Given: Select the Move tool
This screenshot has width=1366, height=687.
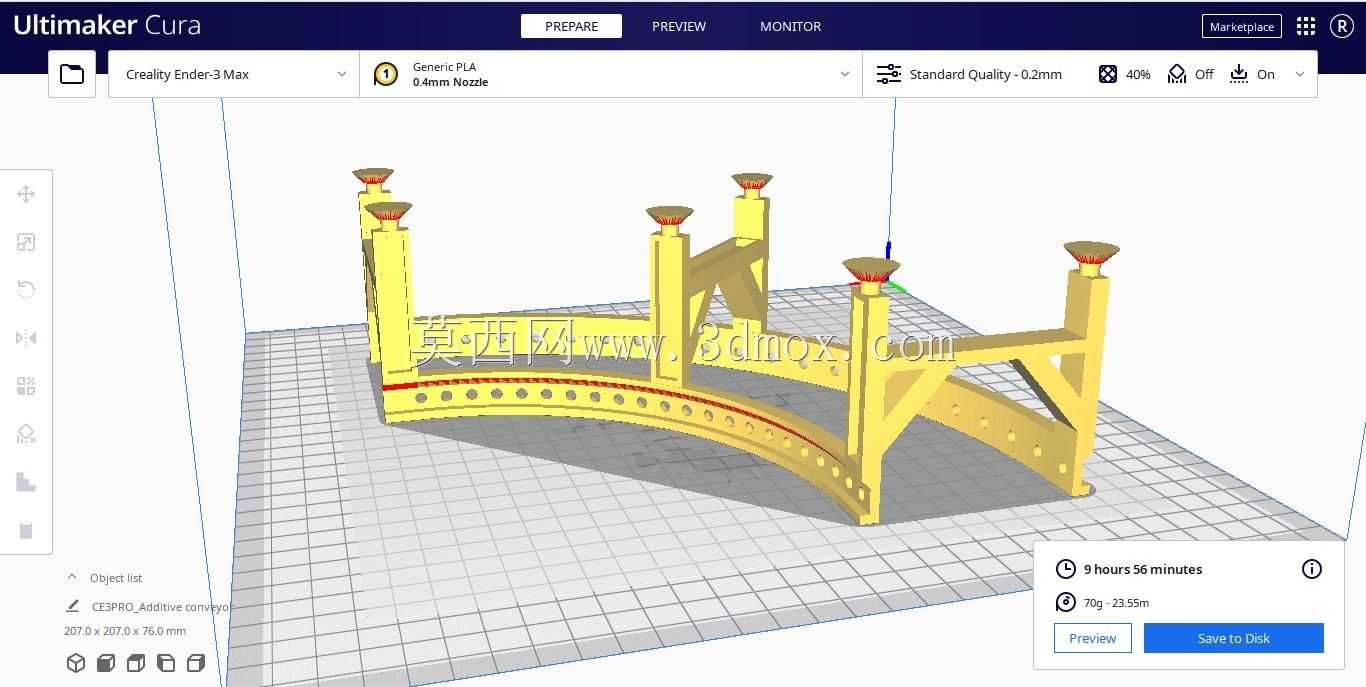Looking at the screenshot, I should pos(26,194).
